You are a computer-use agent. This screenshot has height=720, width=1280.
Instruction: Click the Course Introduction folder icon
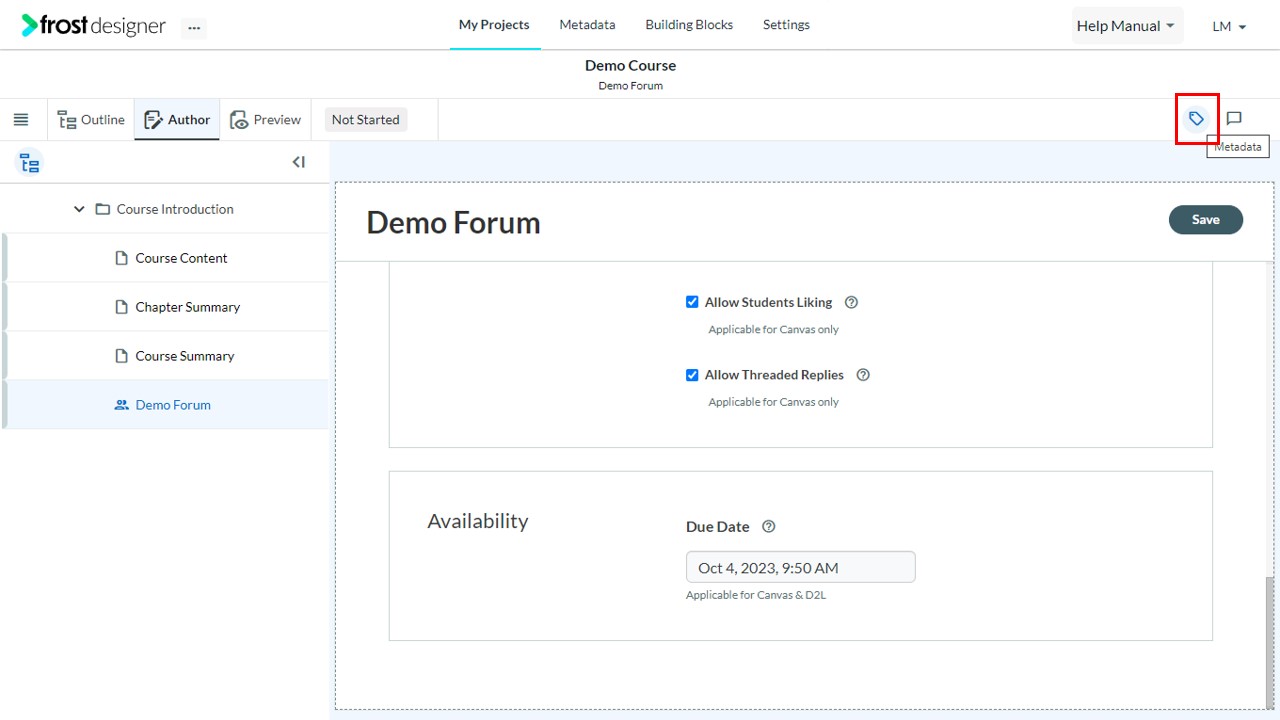(x=102, y=210)
